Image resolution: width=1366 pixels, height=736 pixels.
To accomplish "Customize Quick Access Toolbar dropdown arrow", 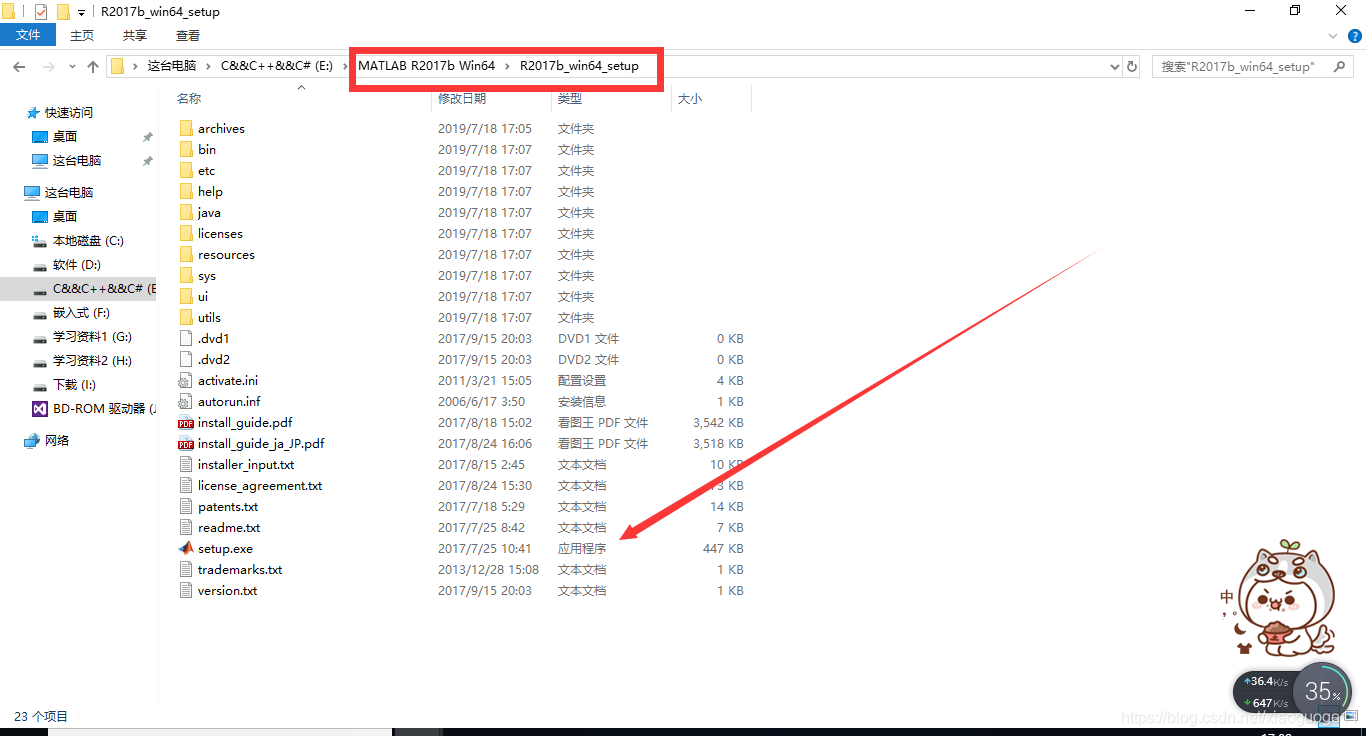I will 81,12.
